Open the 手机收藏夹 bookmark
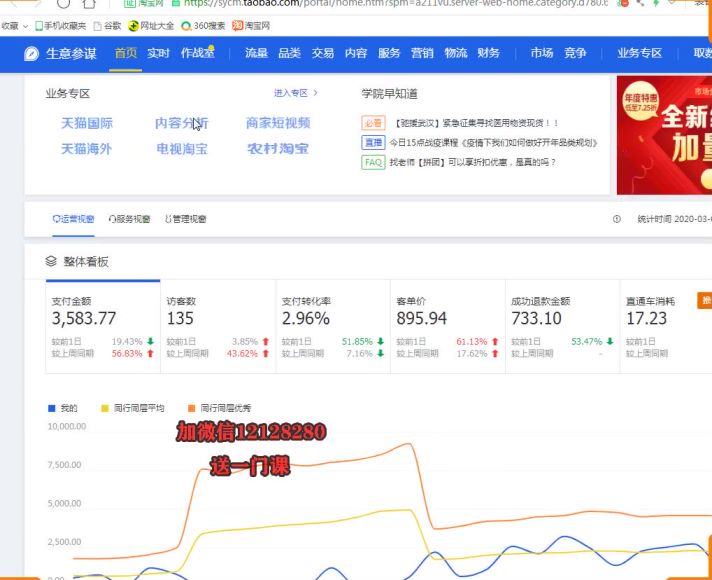712x580 pixels. (60, 26)
